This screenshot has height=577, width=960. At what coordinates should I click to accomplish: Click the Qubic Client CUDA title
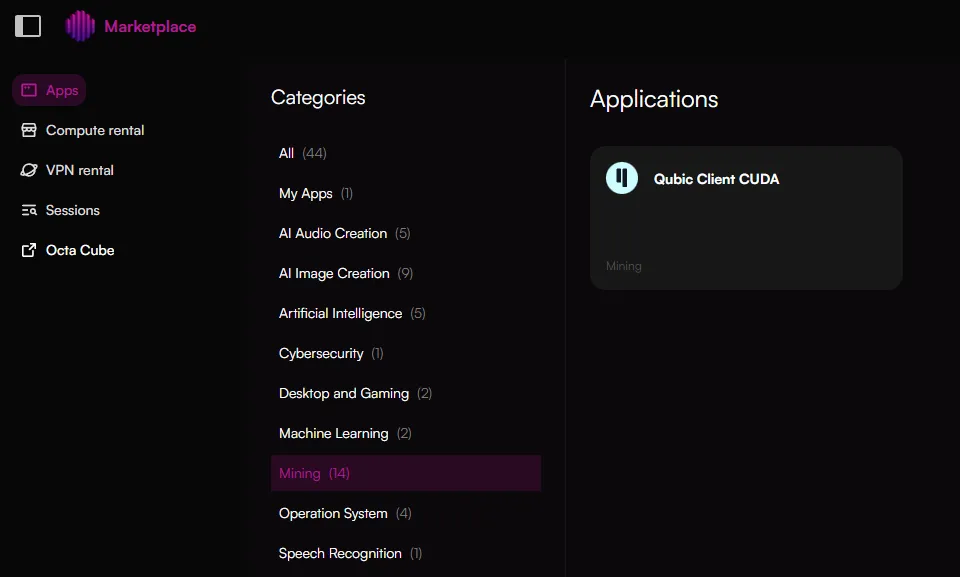tap(716, 179)
